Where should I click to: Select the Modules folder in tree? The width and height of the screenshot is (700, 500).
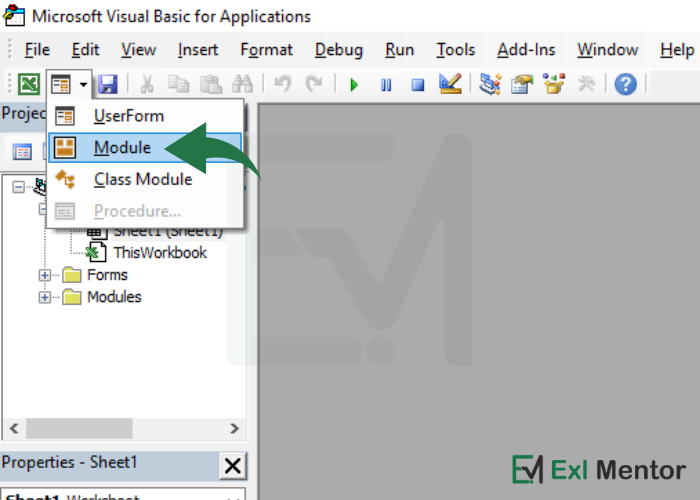click(114, 297)
